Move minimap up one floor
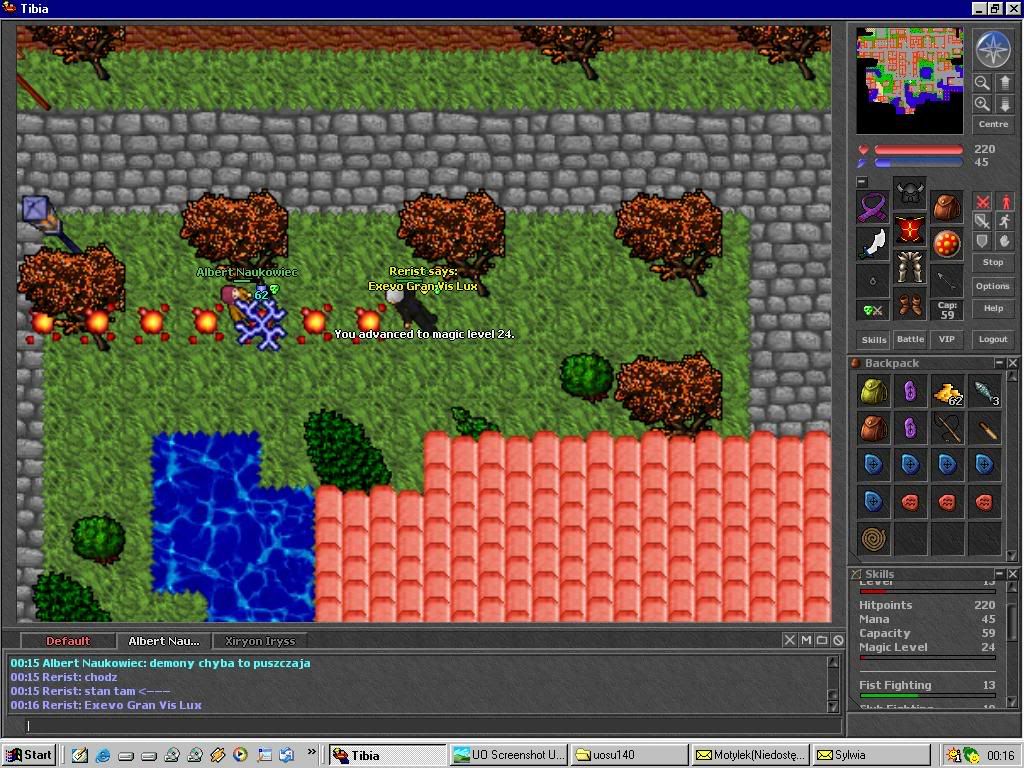This screenshot has height=768, width=1024. [1004, 83]
